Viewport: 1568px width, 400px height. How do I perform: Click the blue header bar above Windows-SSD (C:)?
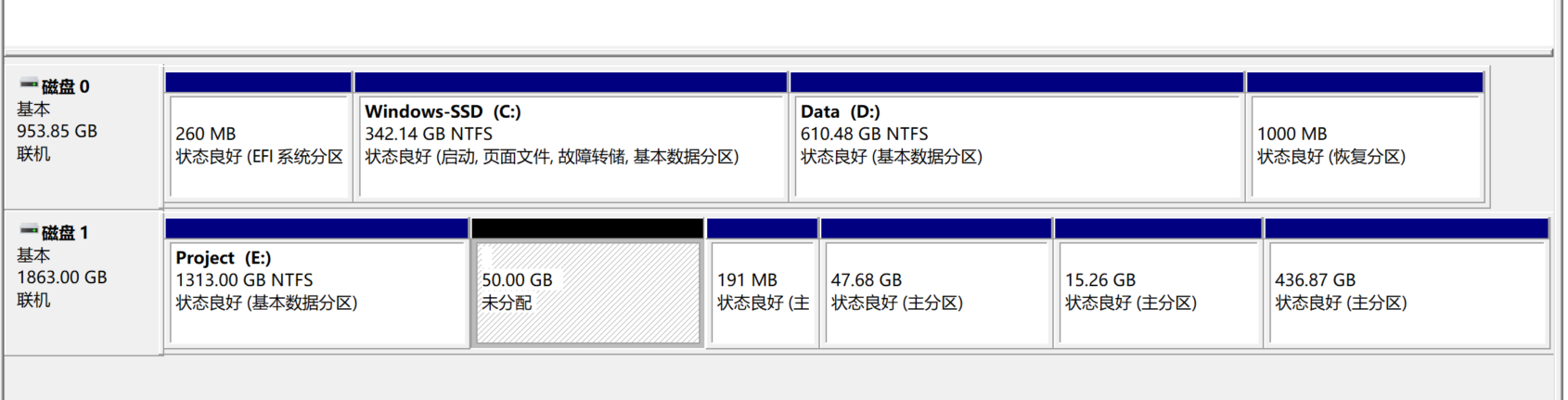coord(571,83)
